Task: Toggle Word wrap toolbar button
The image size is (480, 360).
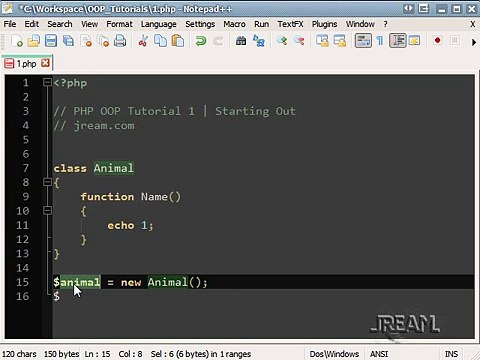Action: [363, 41]
